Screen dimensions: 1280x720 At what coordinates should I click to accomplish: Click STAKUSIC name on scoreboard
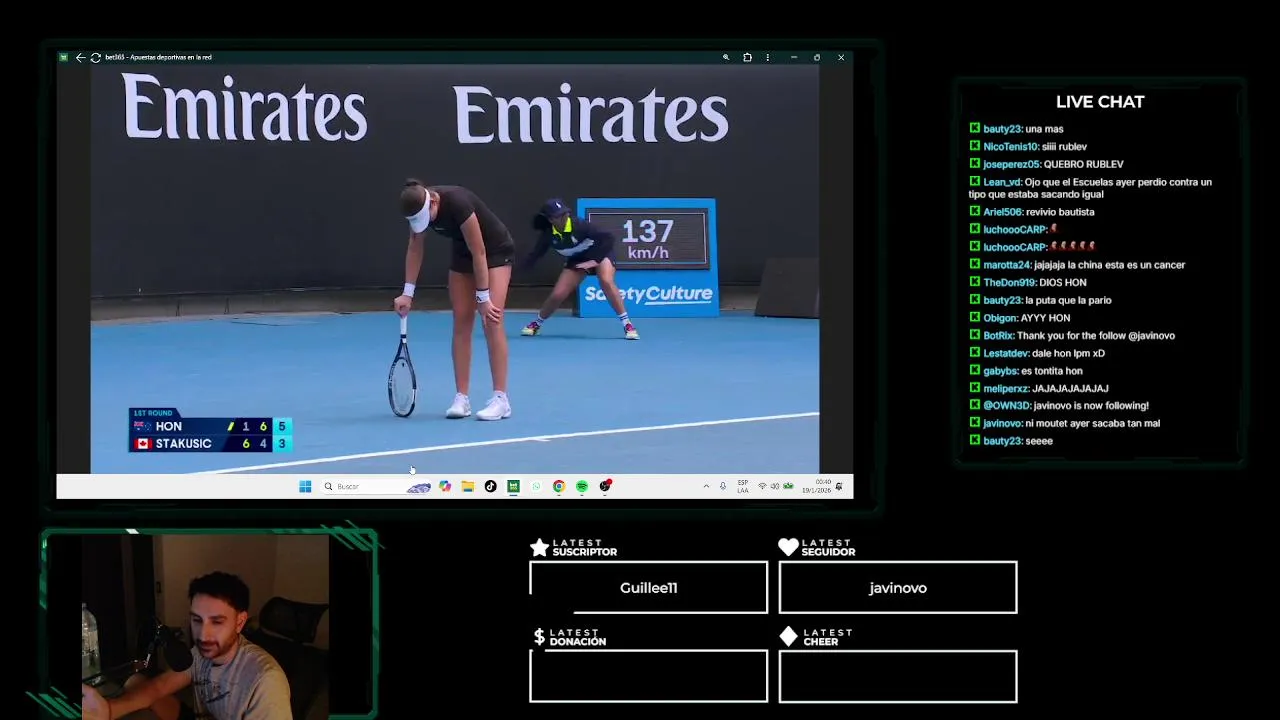[183, 444]
